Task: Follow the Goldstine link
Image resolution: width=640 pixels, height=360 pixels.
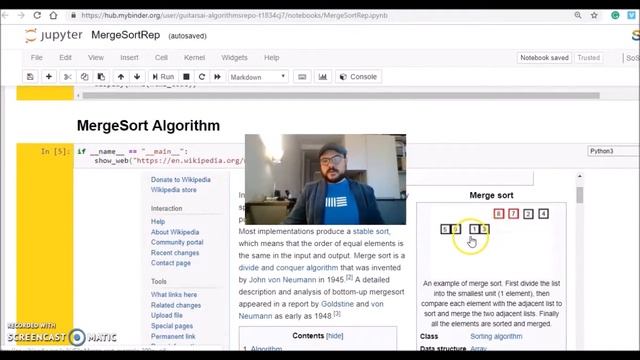Action: (338, 304)
